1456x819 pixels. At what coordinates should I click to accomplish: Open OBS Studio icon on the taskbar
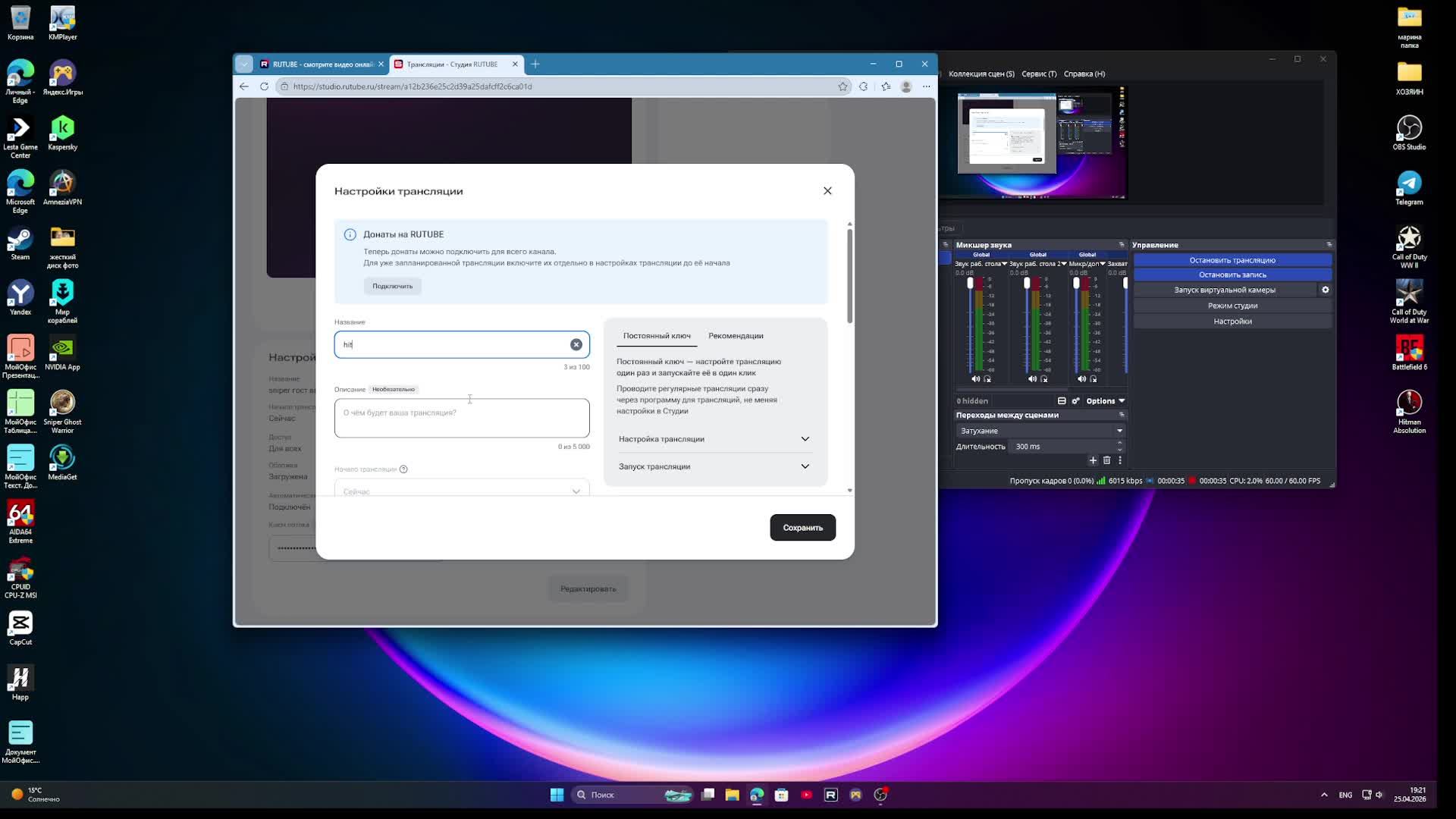click(x=880, y=795)
